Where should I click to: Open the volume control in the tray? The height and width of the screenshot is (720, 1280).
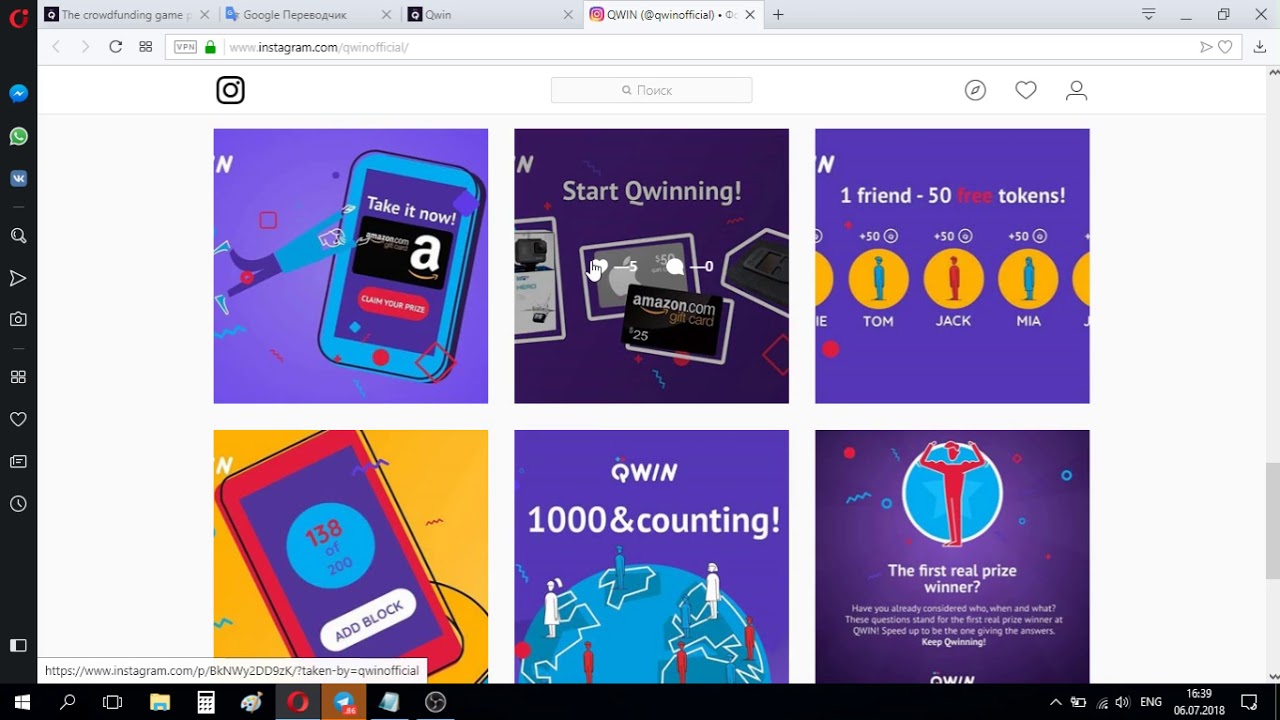[1122, 702]
